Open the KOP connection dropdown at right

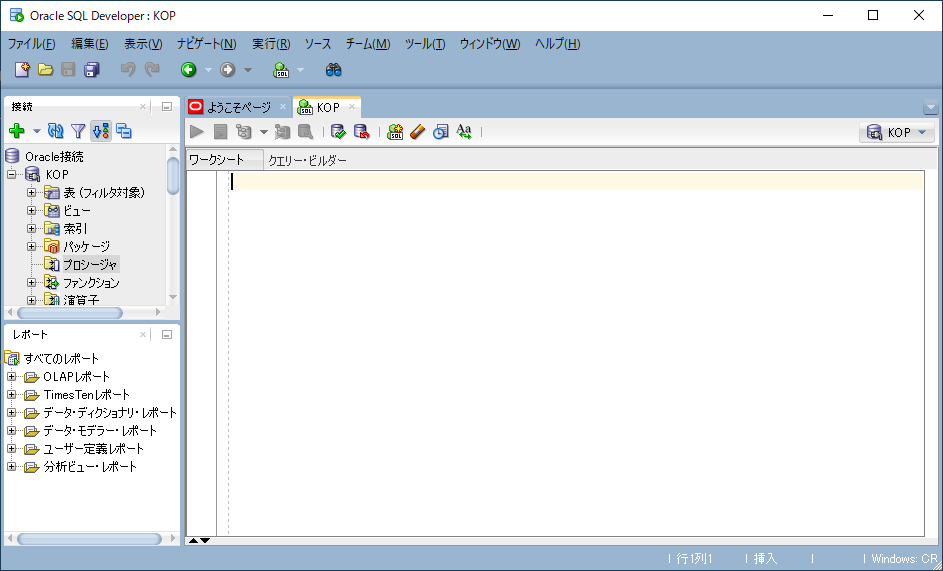[x=897, y=132]
